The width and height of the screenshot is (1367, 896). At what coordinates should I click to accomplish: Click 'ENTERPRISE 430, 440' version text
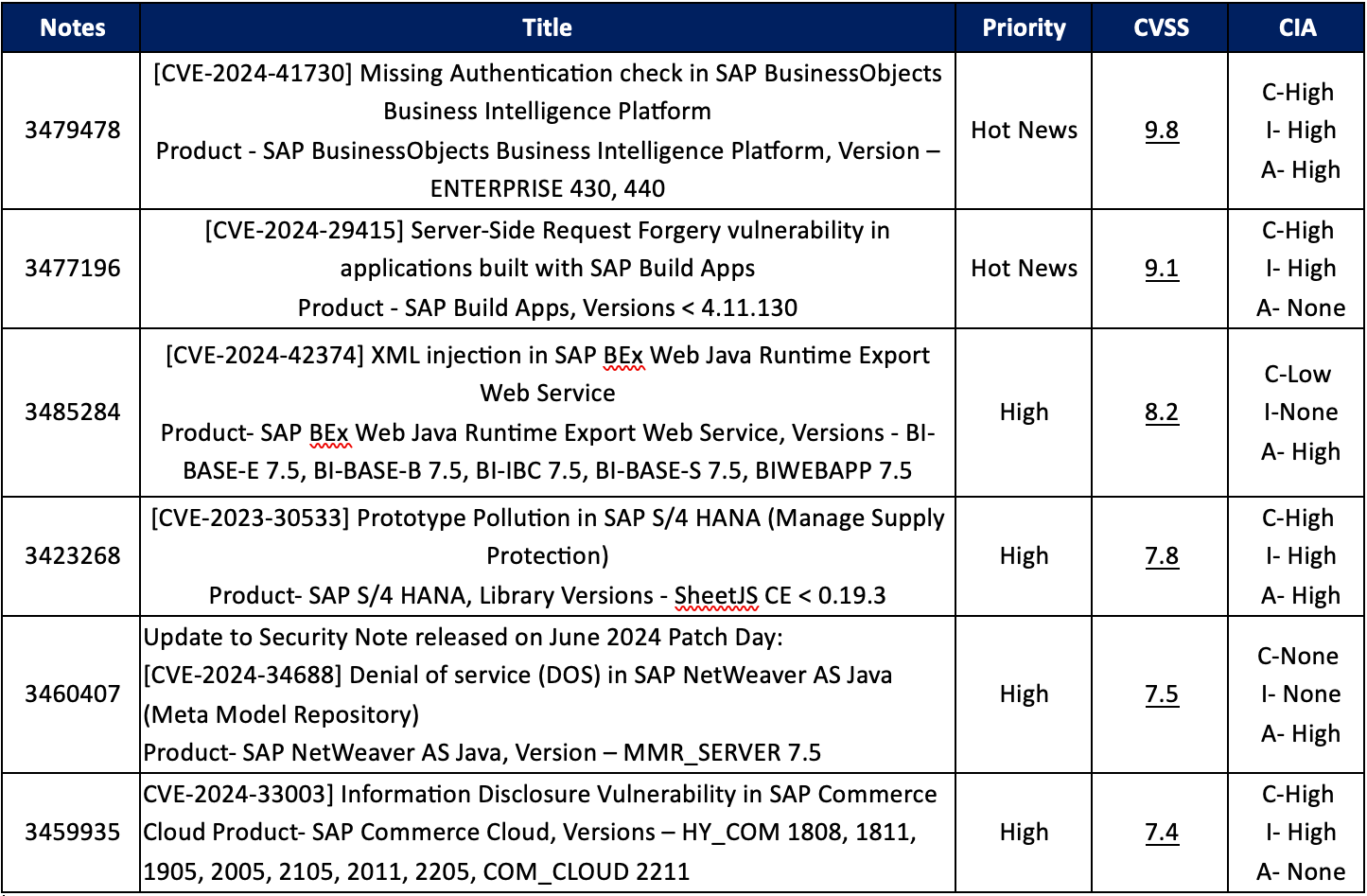coord(548,189)
